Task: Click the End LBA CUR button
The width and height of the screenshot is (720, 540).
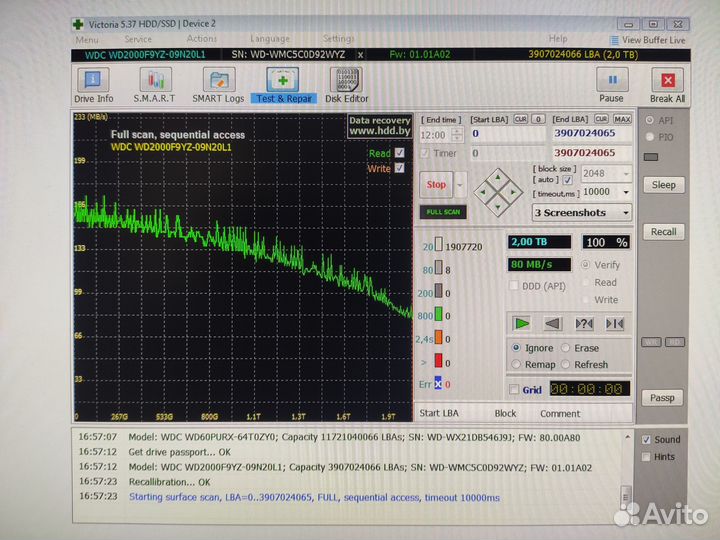Action: [601, 119]
